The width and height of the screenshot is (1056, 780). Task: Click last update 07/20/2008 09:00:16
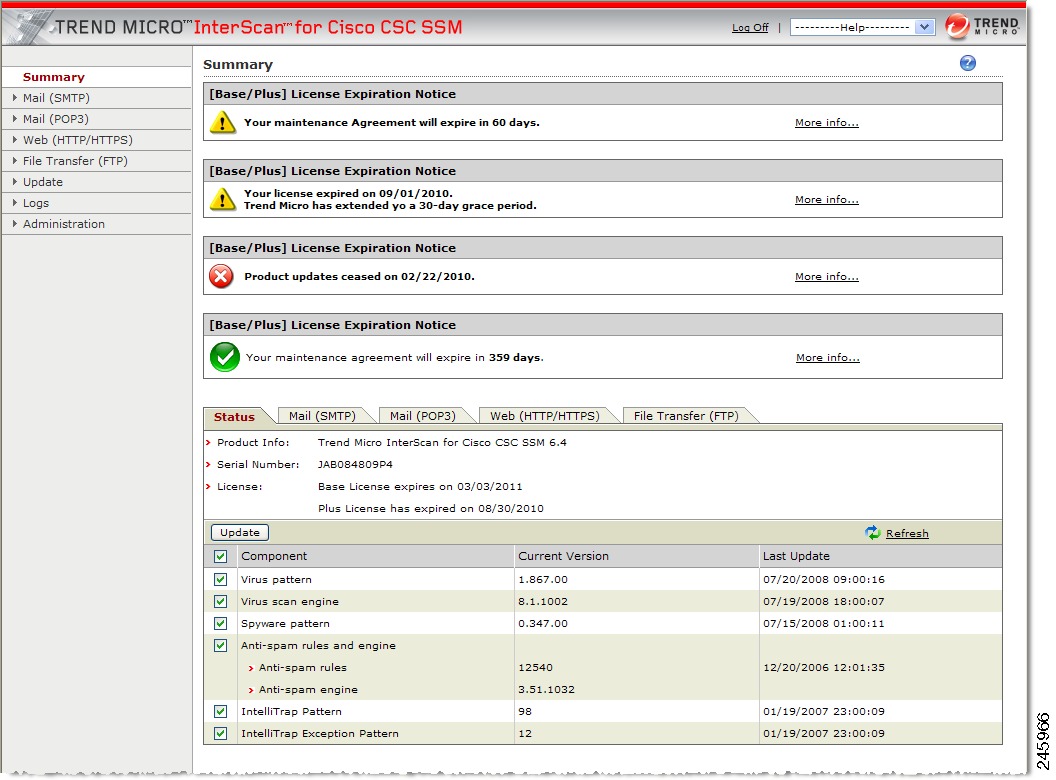824,579
